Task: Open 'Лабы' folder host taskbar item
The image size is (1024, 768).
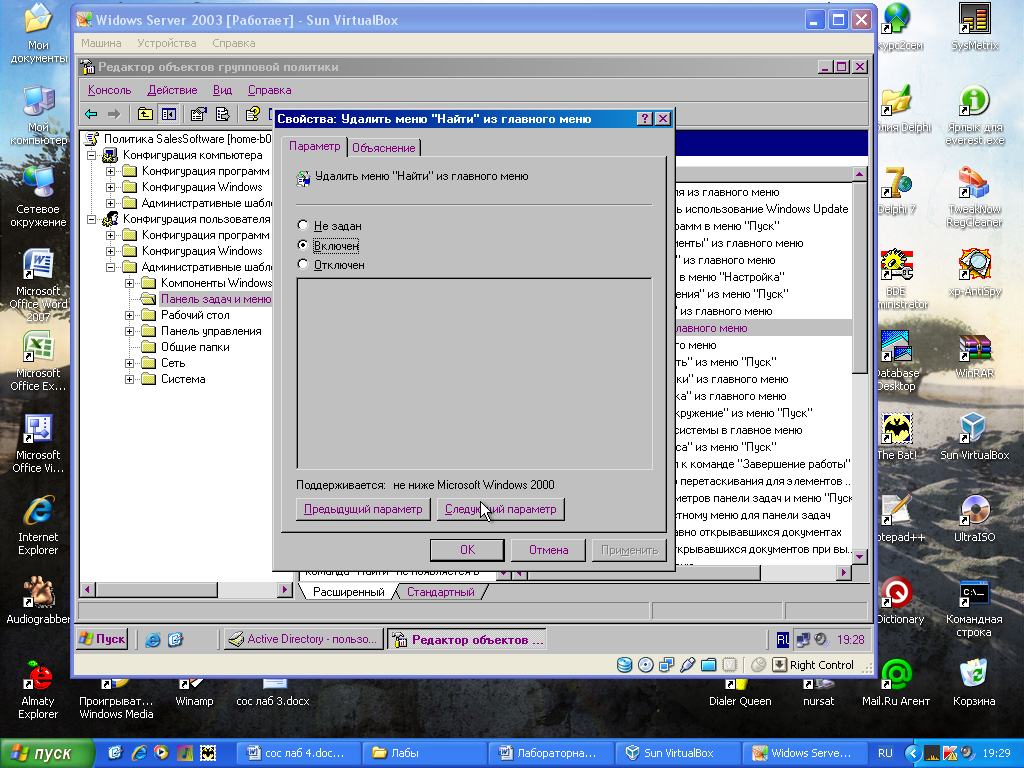Action: (423, 753)
